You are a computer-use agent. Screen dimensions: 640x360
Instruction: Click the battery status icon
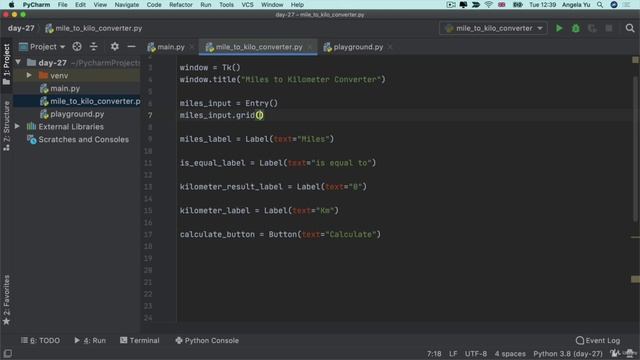518,5
